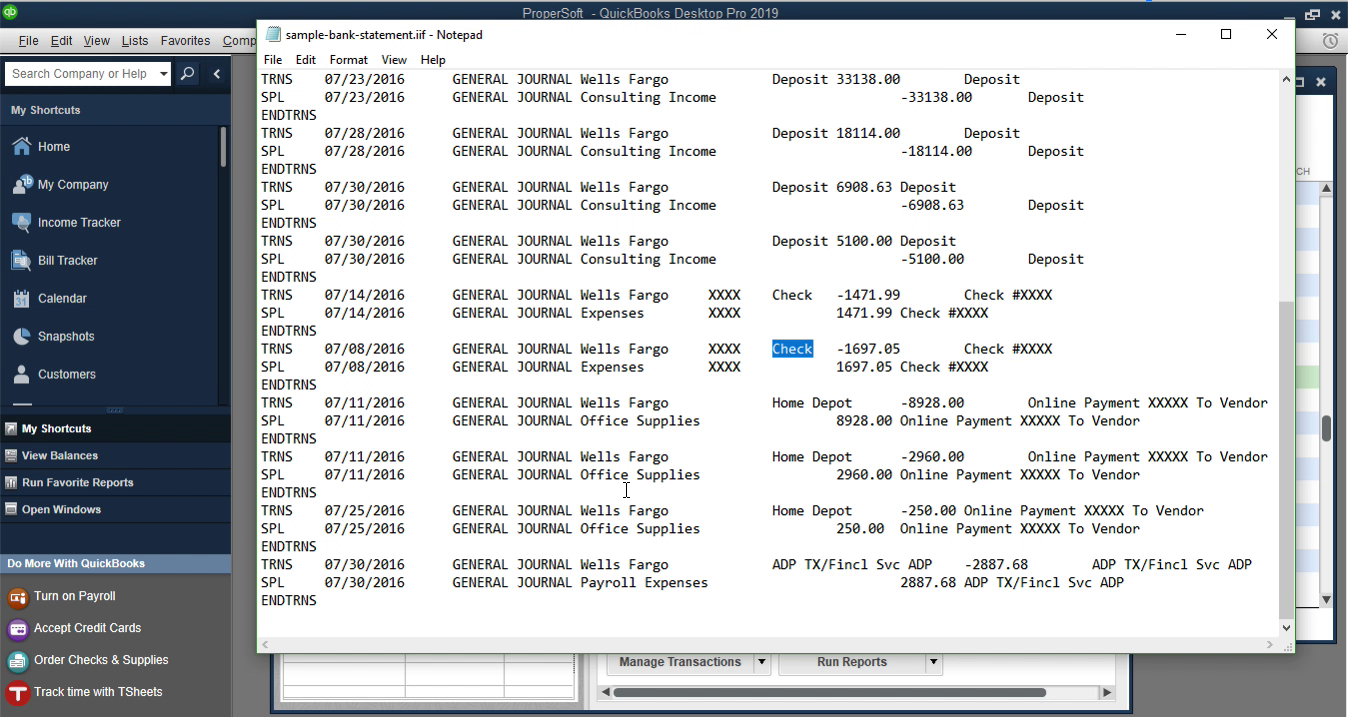Click Order Checks & Supplies link
This screenshot has width=1348, height=717.
click(101, 660)
